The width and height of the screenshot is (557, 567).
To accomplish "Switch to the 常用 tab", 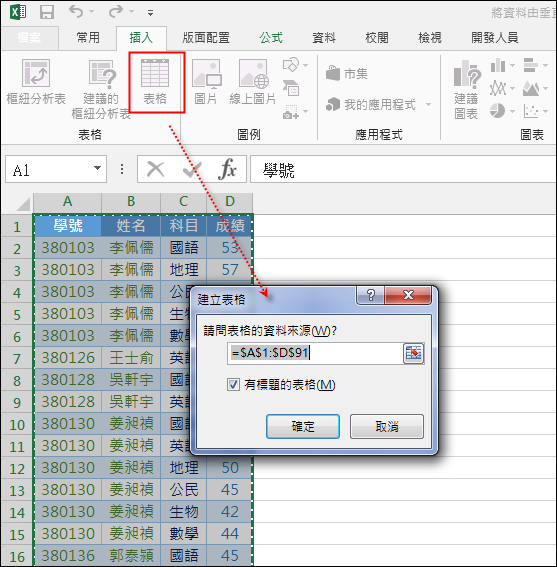I will click(88, 38).
